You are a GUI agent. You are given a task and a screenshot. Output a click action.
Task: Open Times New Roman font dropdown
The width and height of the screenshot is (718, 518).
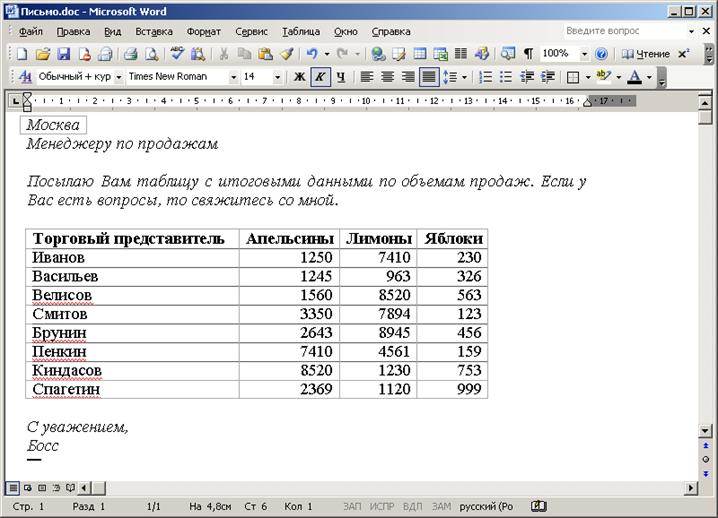click(234, 77)
